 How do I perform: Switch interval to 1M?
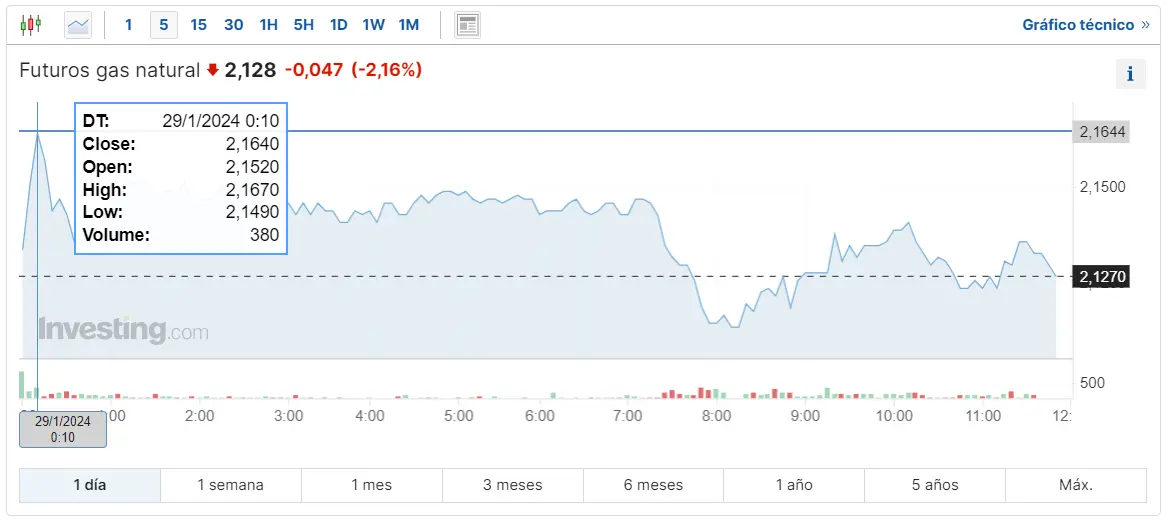coord(408,24)
